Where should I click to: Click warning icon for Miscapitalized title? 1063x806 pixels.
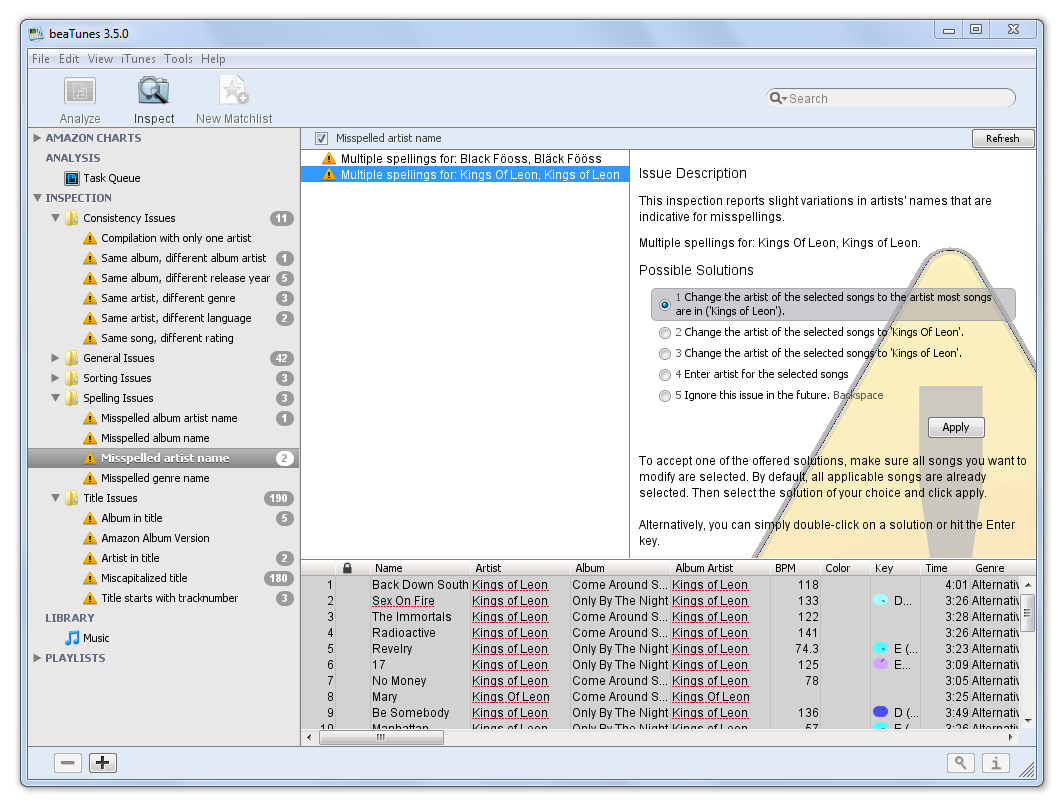click(x=89, y=578)
